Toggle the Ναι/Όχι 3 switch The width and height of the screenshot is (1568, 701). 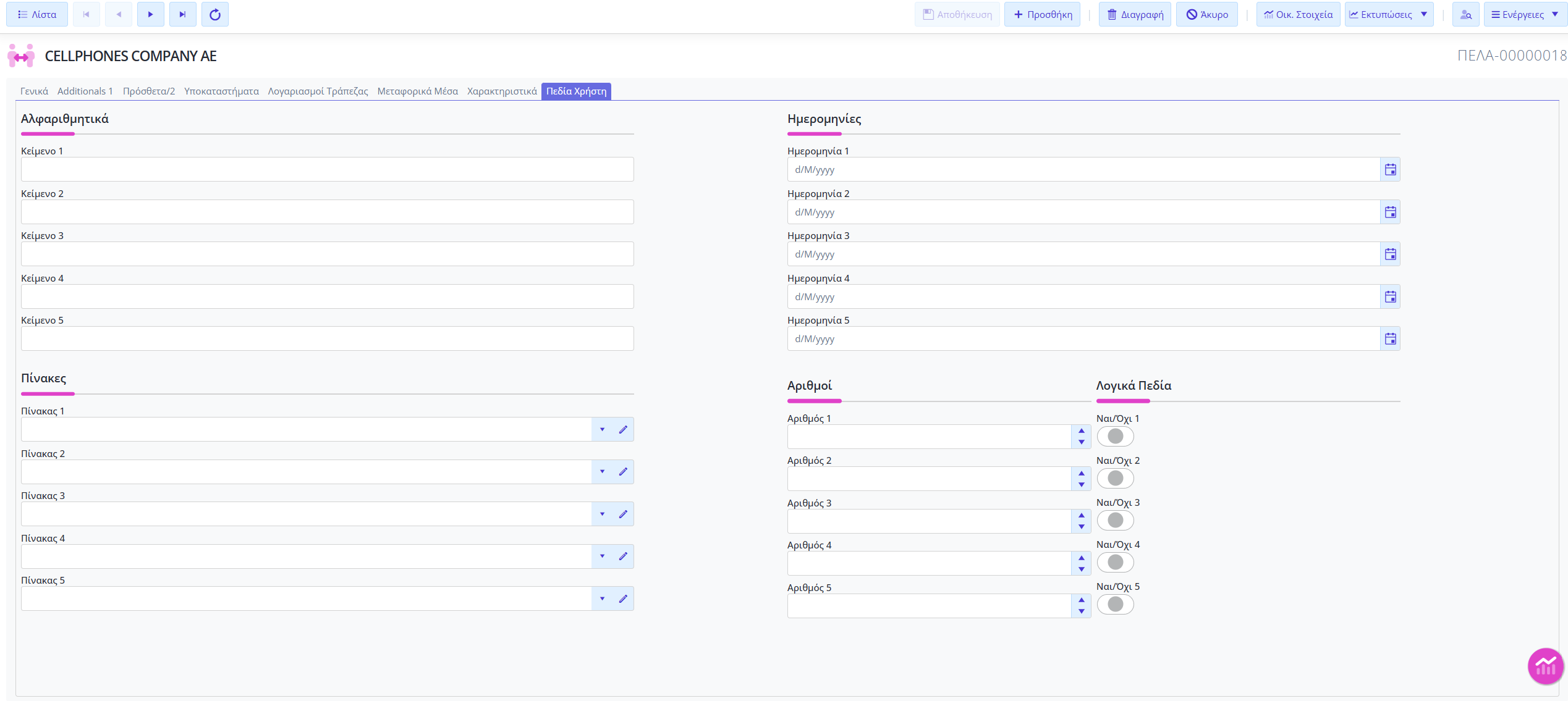tap(1115, 520)
